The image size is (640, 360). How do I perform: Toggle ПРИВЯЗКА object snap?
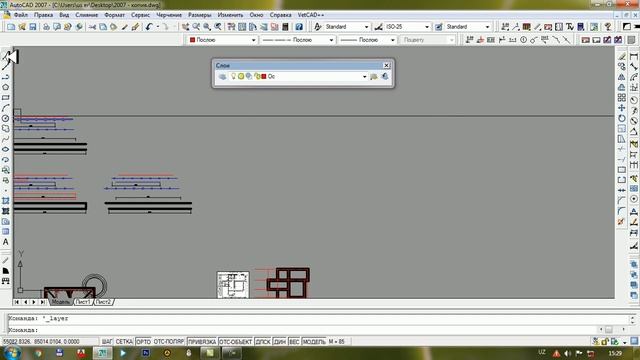202,342
